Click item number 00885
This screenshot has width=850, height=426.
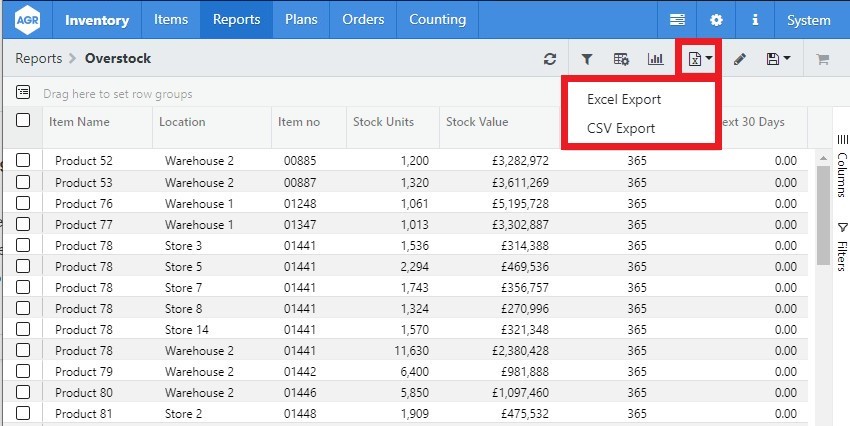(x=300, y=161)
